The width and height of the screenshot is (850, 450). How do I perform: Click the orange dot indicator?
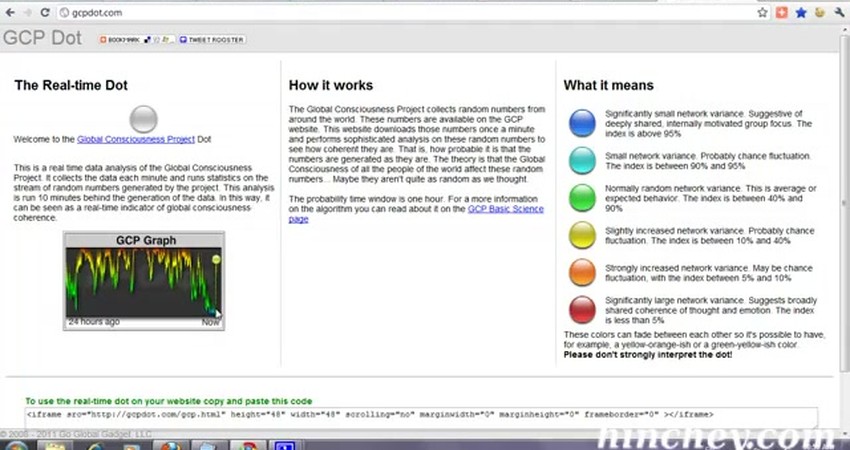(x=582, y=272)
